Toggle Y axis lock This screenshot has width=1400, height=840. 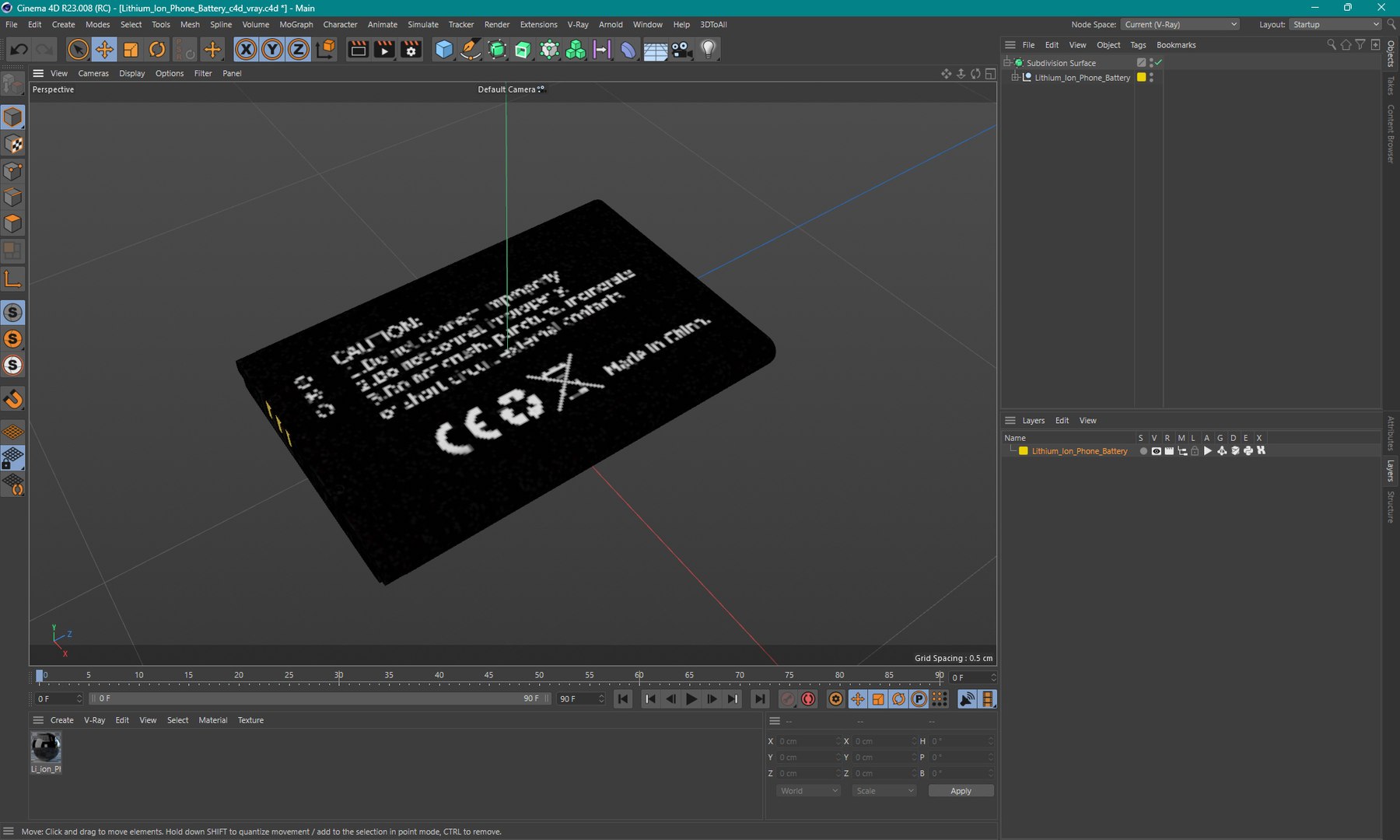coord(272,50)
